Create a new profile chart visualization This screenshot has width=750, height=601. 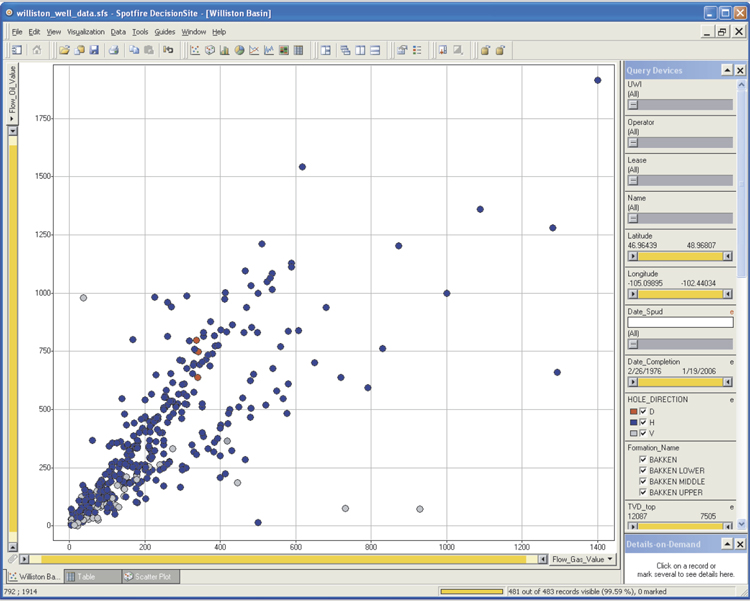pyautogui.click(x=269, y=50)
